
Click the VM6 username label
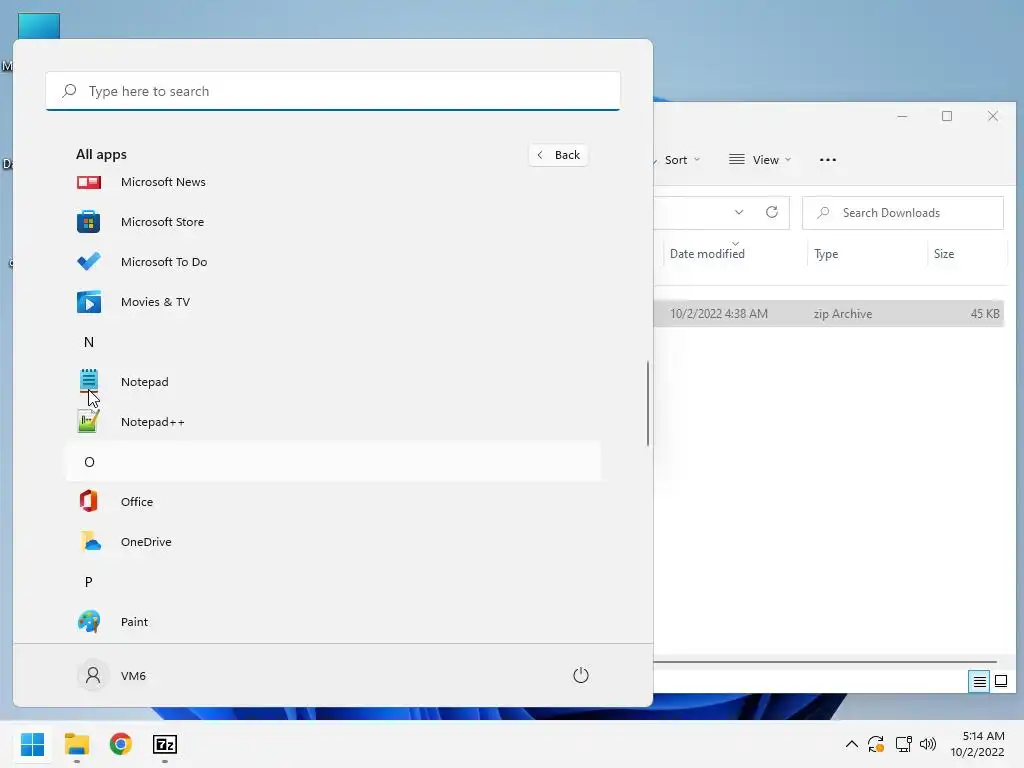tap(133, 676)
